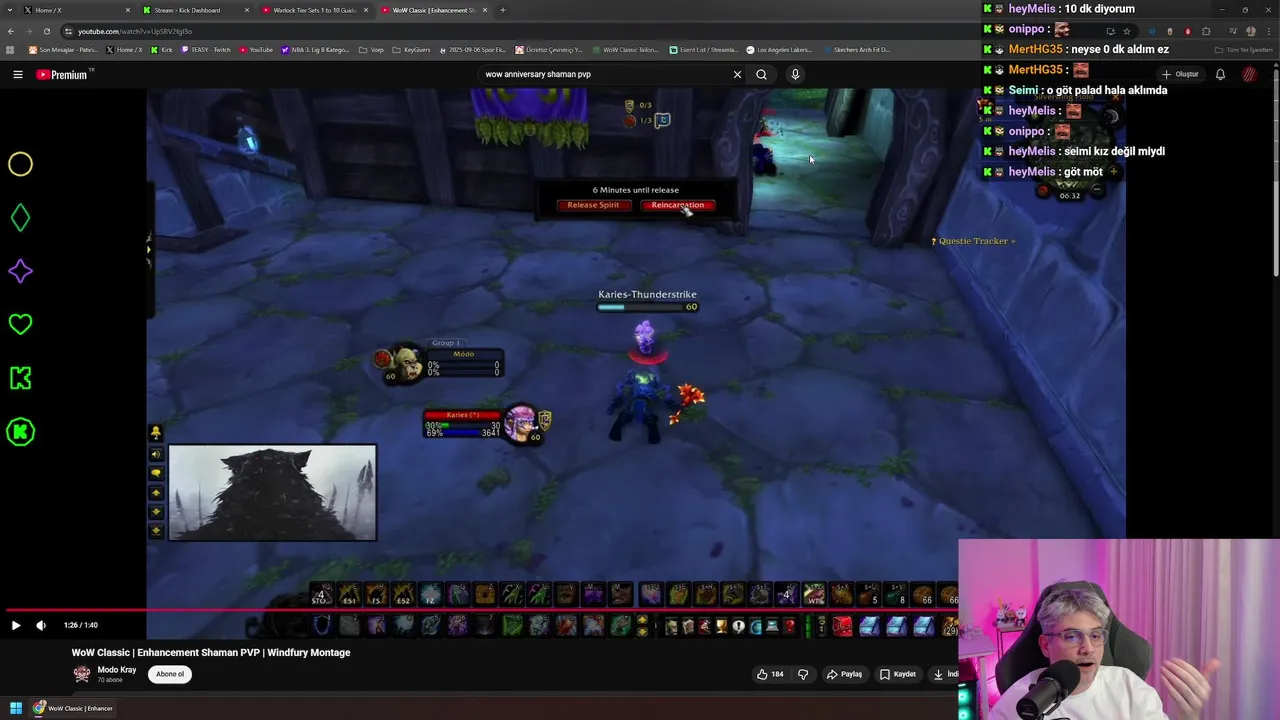Select the purple star marker icon

(x=20, y=271)
